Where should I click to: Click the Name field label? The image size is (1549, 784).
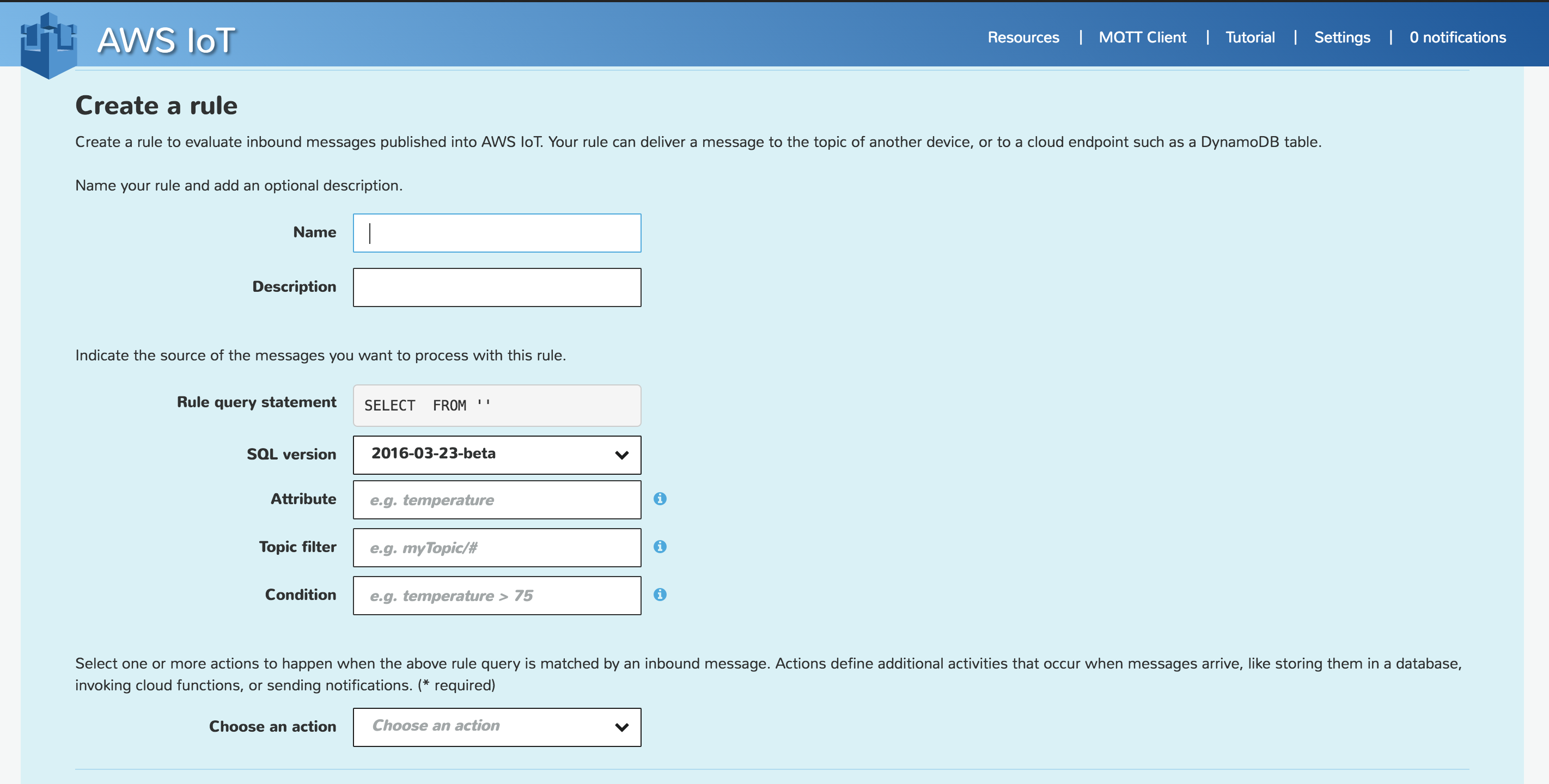click(314, 232)
